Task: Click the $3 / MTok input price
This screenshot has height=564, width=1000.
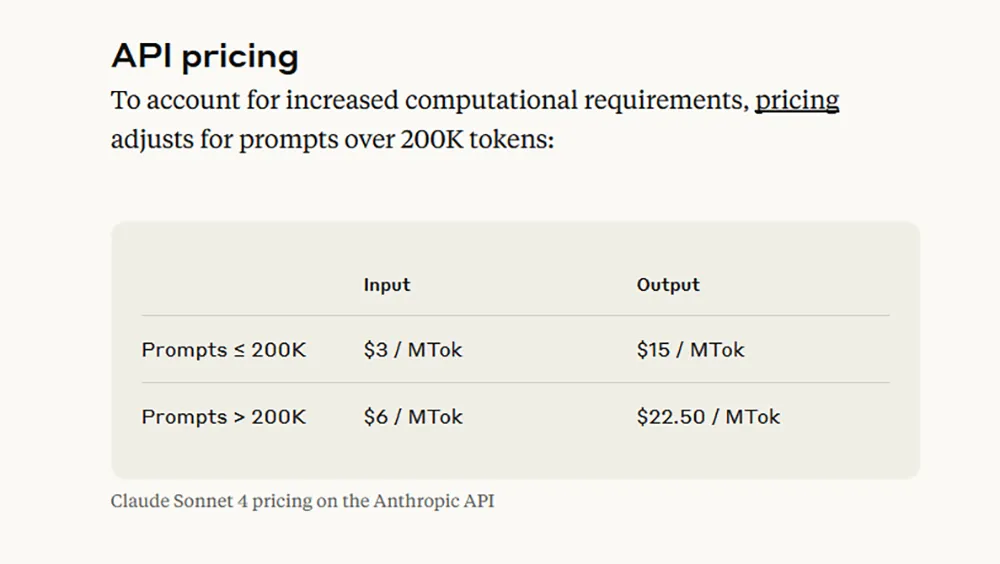Action: click(x=413, y=350)
